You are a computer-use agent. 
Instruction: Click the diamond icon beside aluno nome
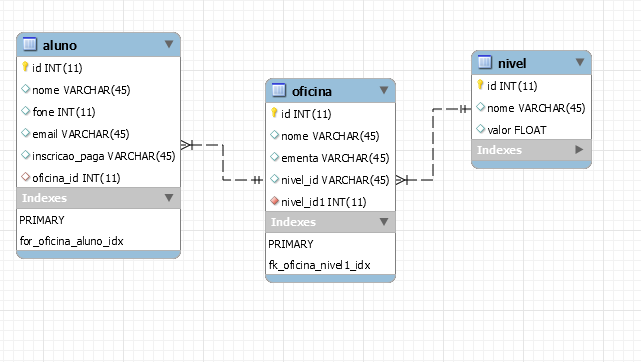point(25,89)
